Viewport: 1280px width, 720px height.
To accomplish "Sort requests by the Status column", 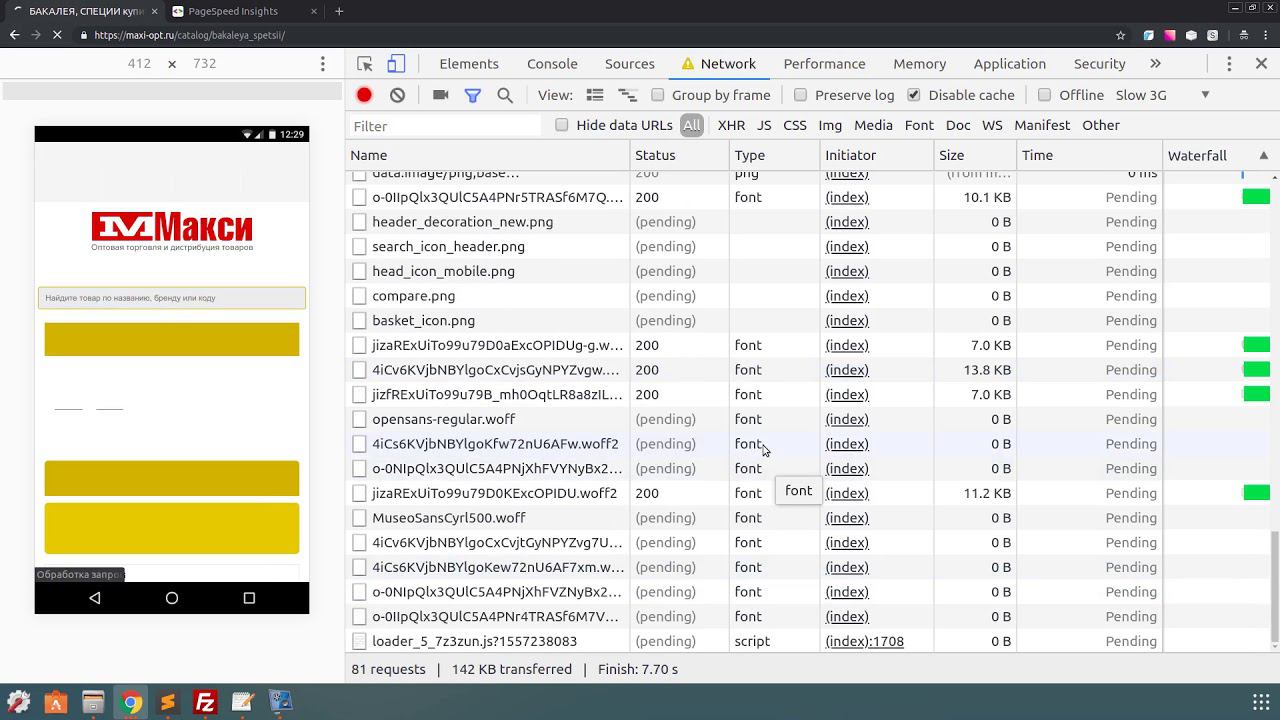I will [680, 155].
